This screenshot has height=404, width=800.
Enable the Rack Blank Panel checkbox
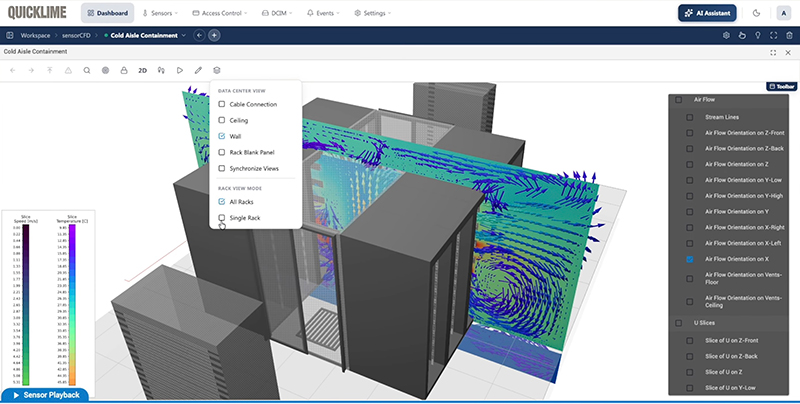click(x=221, y=152)
